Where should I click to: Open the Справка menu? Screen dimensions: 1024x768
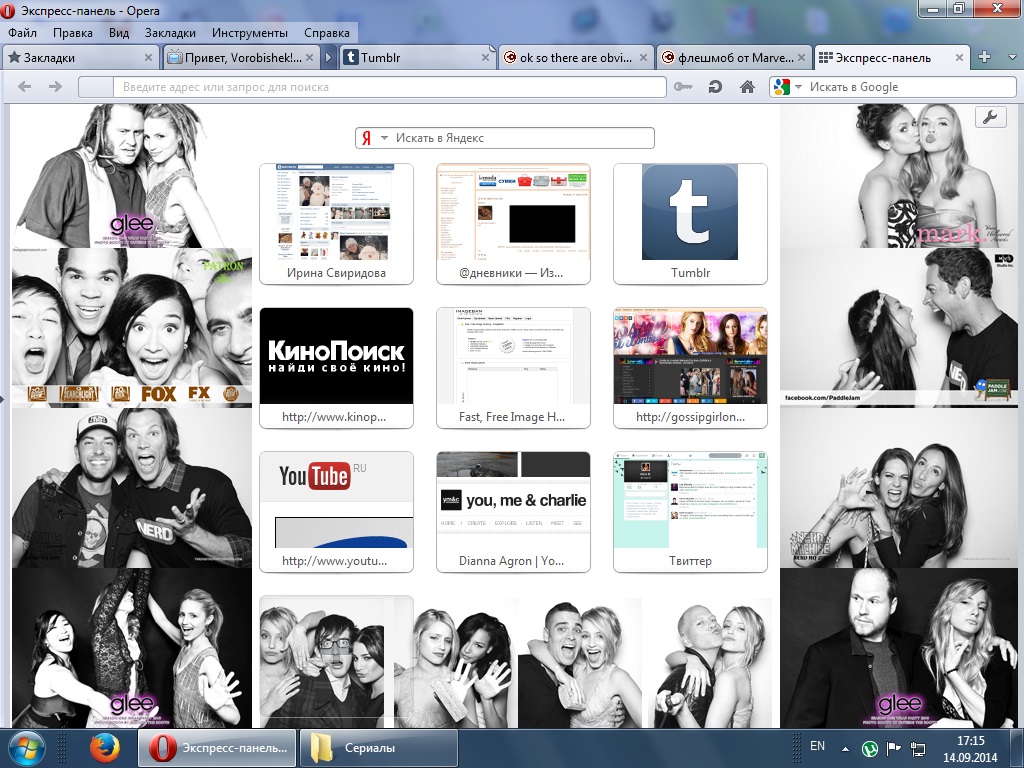point(327,33)
